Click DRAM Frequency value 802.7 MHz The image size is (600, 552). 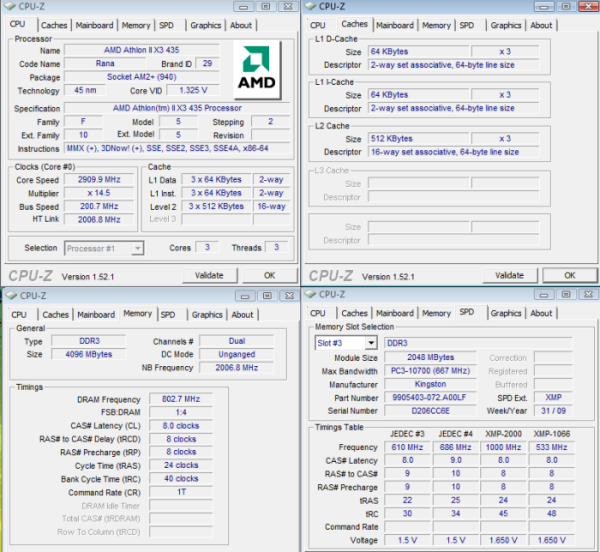click(x=181, y=399)
